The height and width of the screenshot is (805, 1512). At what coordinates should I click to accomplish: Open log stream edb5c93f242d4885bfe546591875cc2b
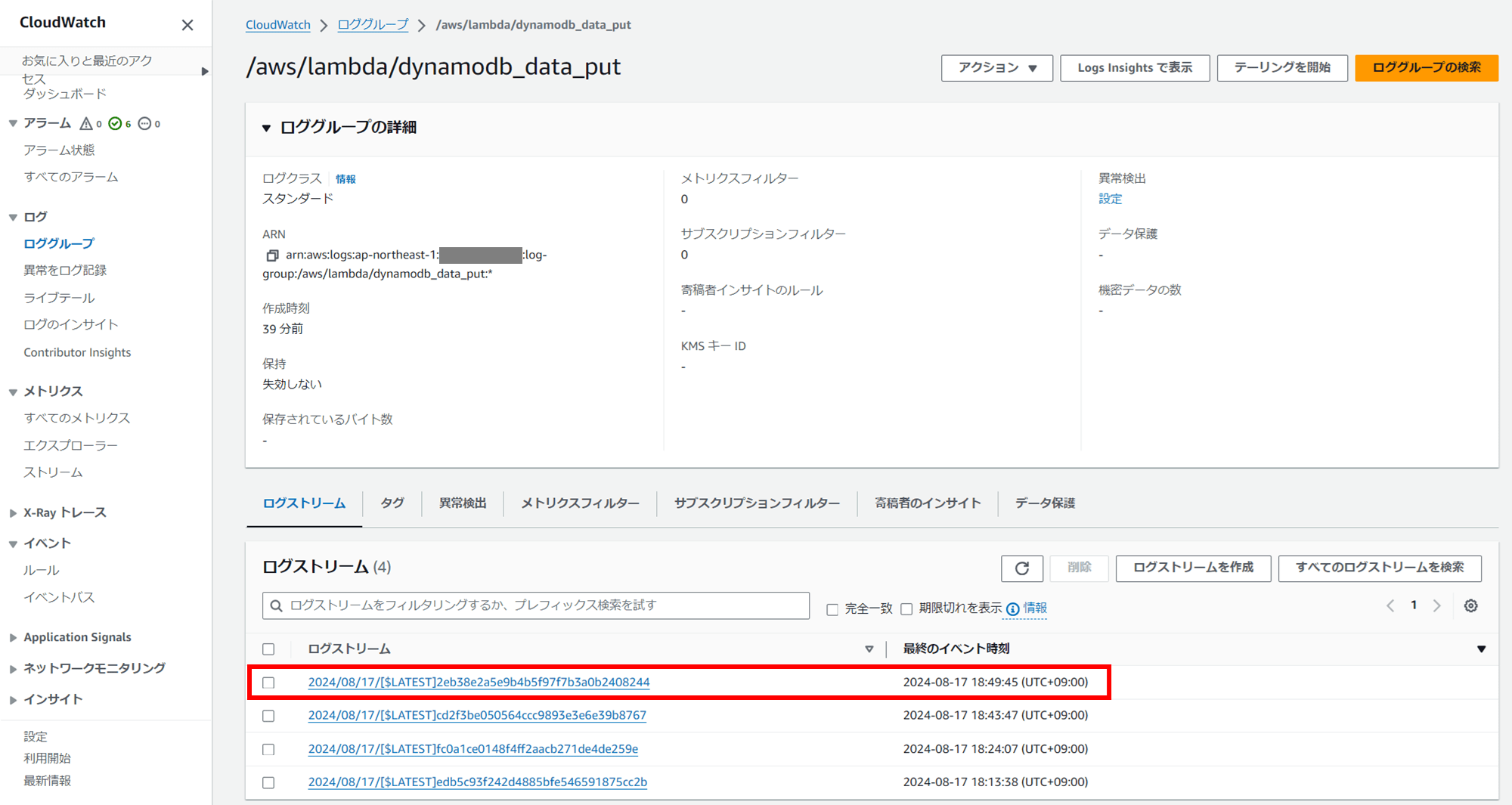click(x=478, y=782)
